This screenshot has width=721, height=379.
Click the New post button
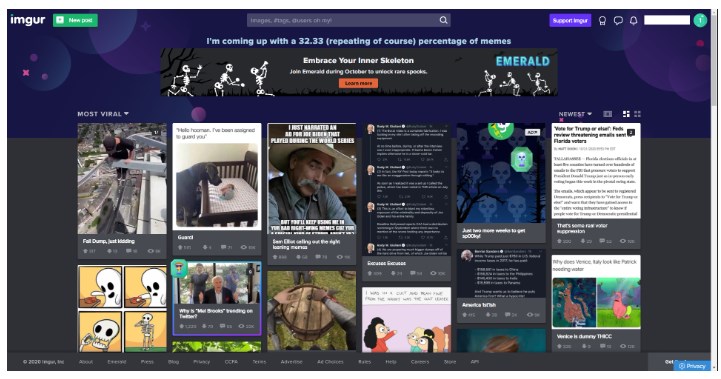click(x=75, y=20)
